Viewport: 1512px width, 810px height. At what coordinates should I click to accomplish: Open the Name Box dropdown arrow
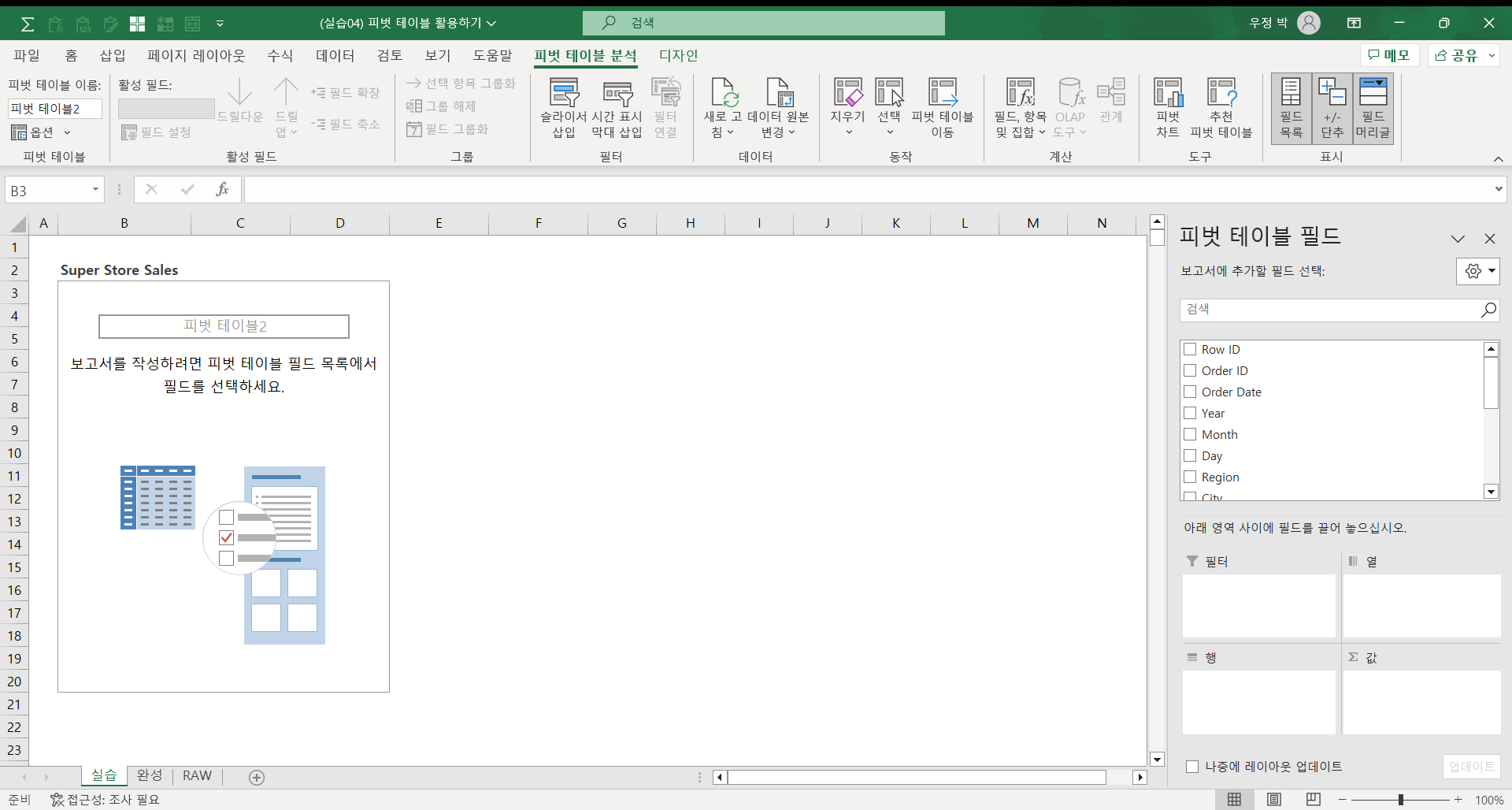95,189
